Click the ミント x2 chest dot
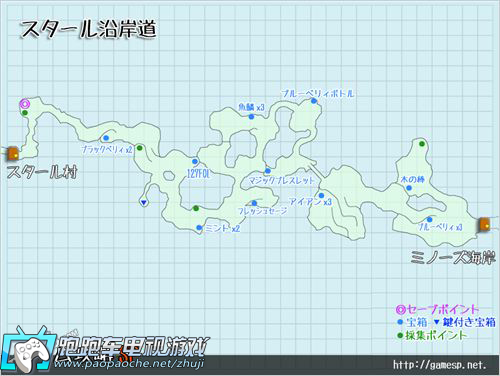500x376 pixels. [199, 228]
